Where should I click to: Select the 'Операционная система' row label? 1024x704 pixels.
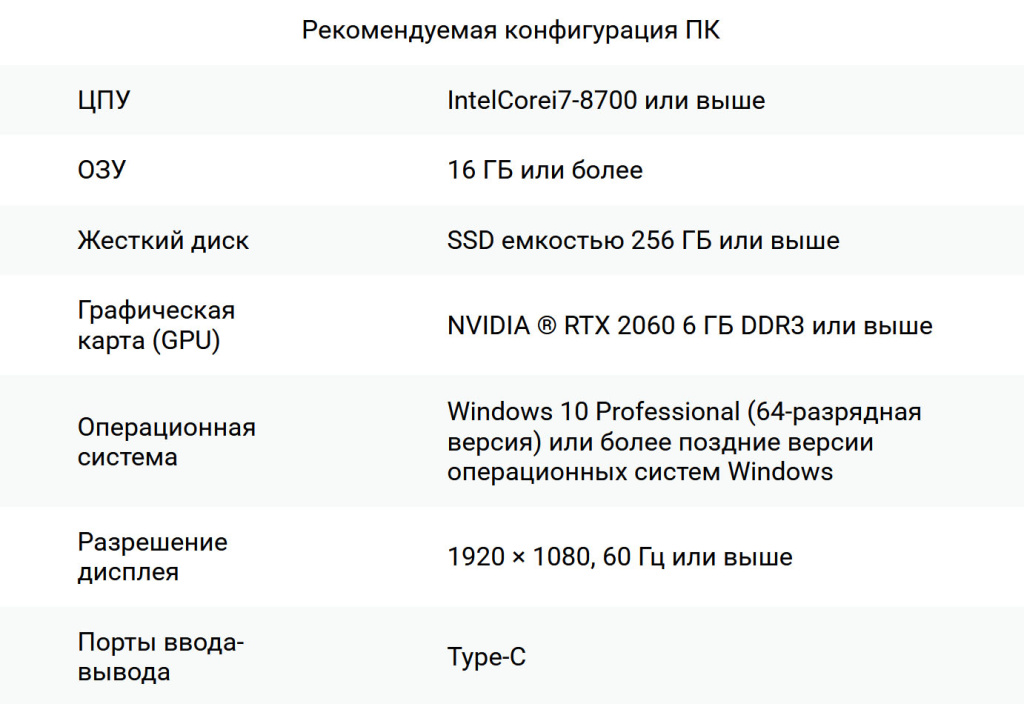pos(166,442)
